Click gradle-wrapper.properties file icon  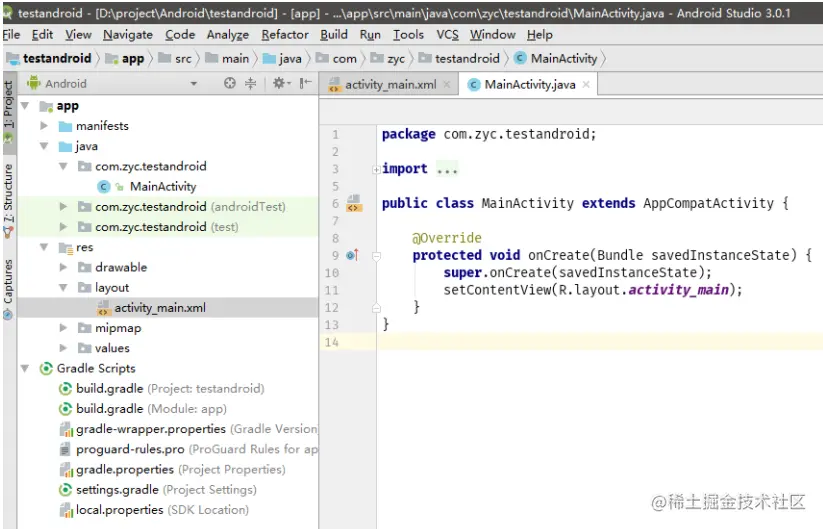click(x=66, y=429)
